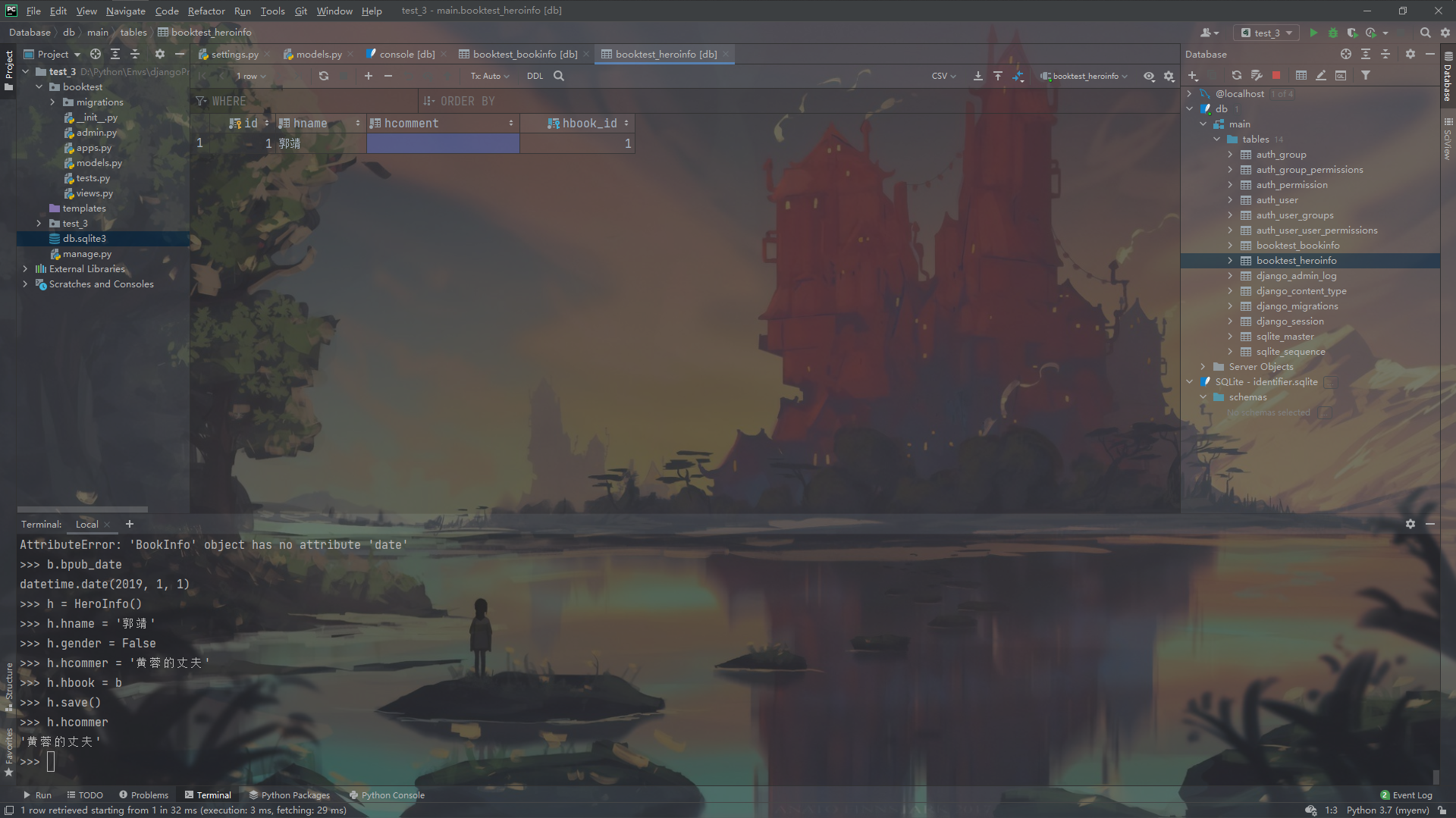This screenshot has width=1456, height=818.
Task: Open the booktest_heroinfo table switcher dropdown
Action: coord(1084,76)
